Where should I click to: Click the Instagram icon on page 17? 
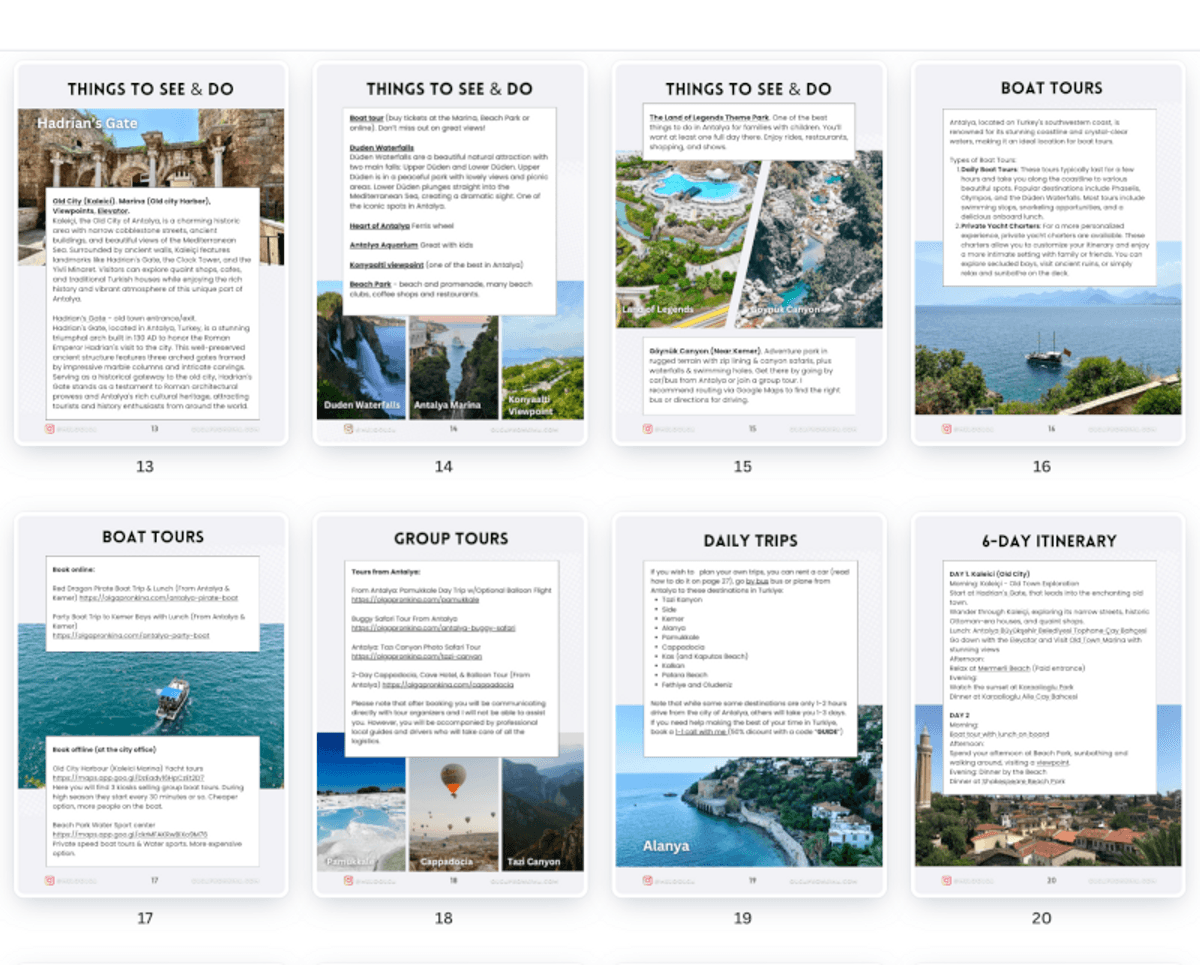tap(50, 881)
